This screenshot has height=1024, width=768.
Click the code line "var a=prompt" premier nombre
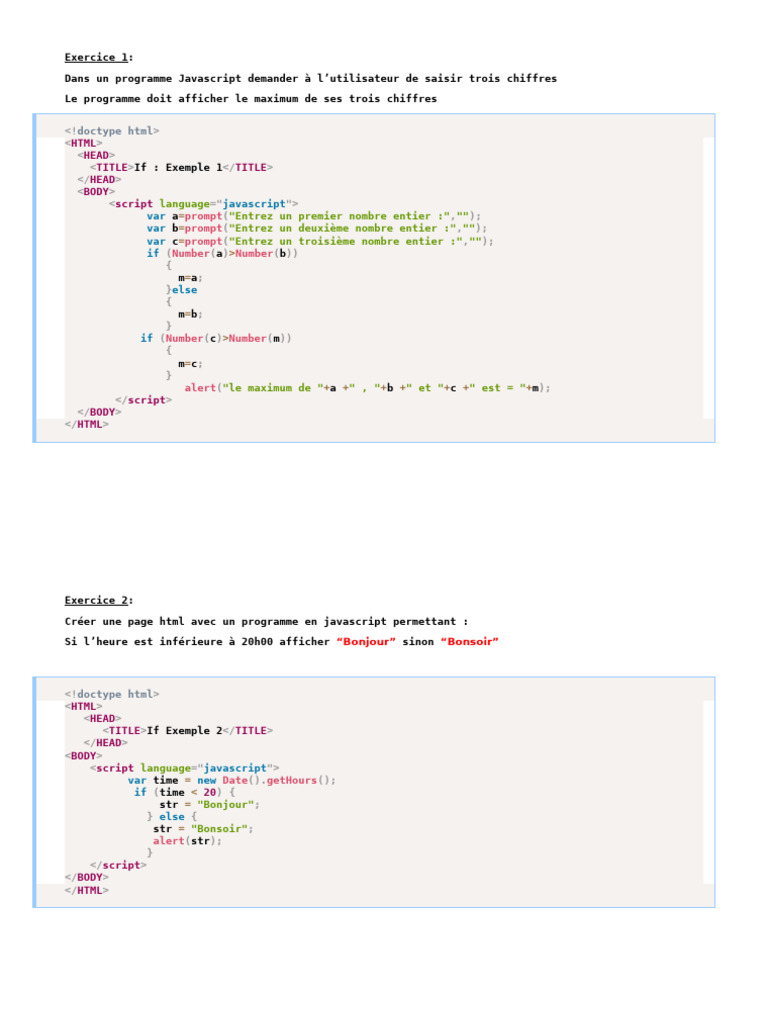click(x=313, y=216)
